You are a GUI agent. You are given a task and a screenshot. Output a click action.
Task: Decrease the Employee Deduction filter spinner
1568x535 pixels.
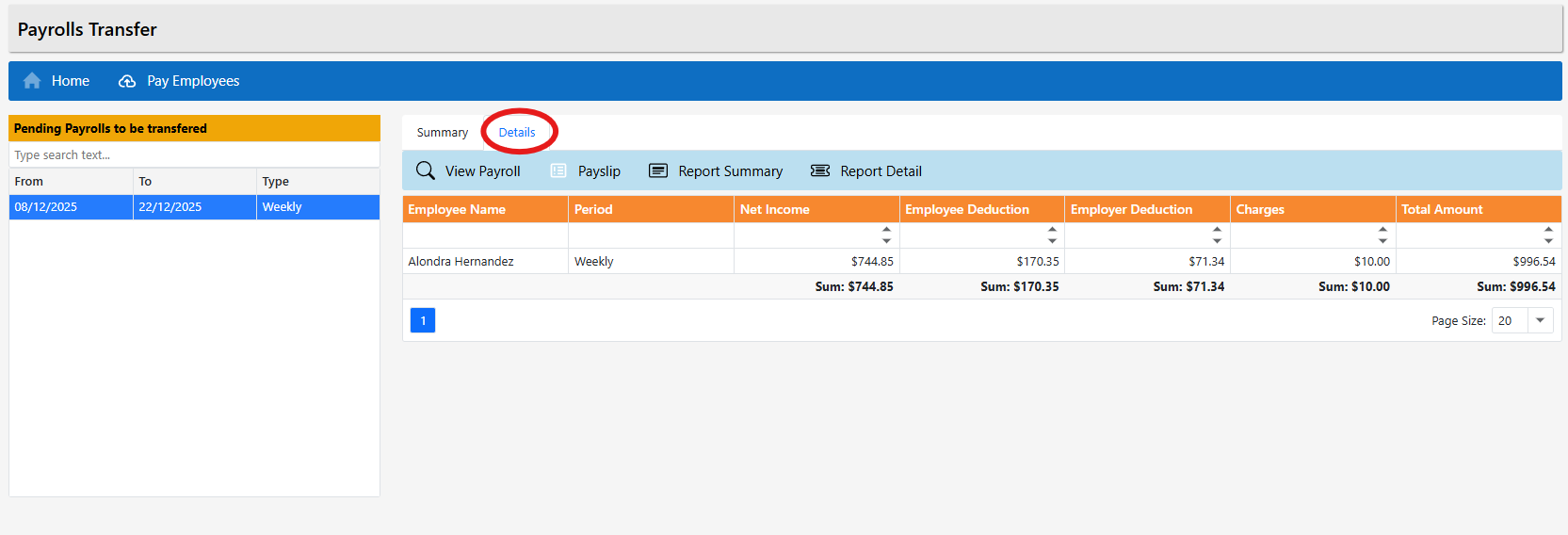1053,241
